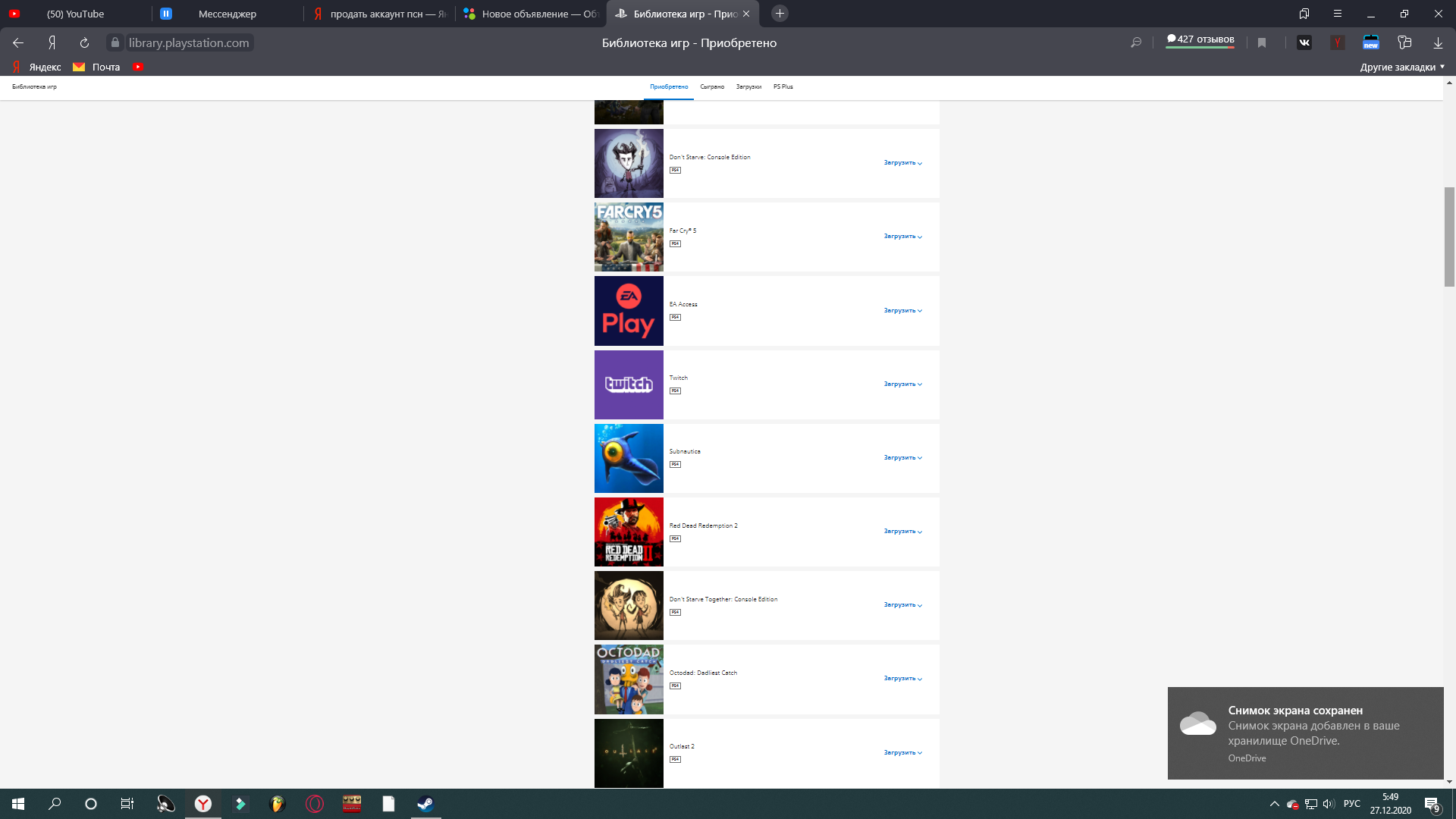Viewport: 1456px width, 819px height.
Task: Open the page search magnifier icon
Action: pyautogui.click(x=1136, y=43)
